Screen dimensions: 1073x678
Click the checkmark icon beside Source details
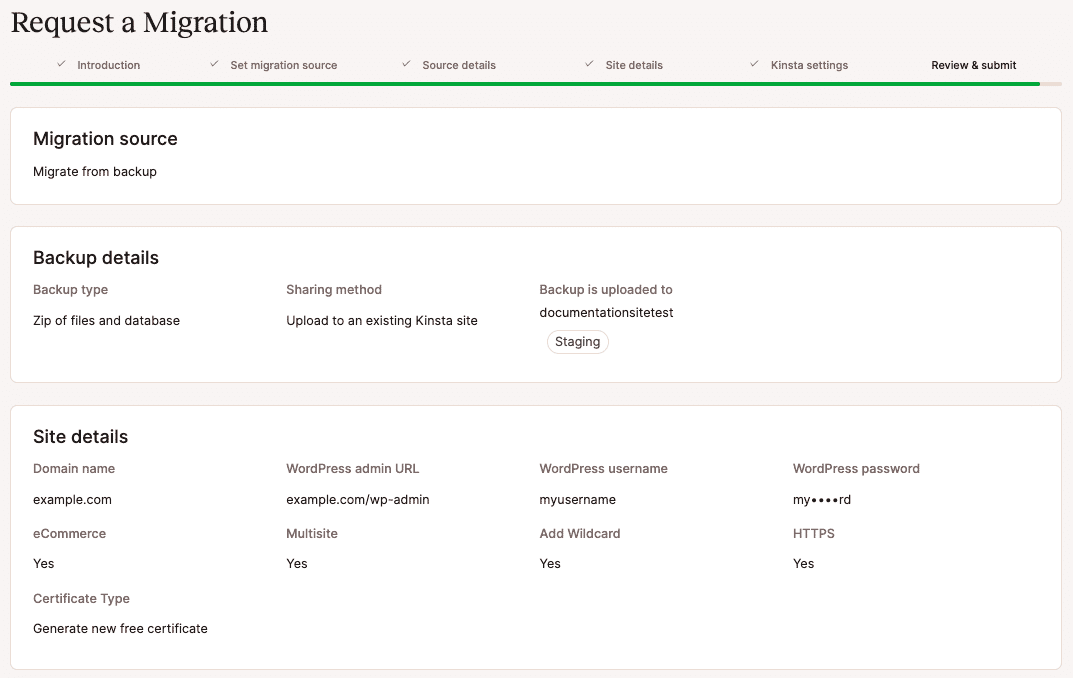coord(406,64)
